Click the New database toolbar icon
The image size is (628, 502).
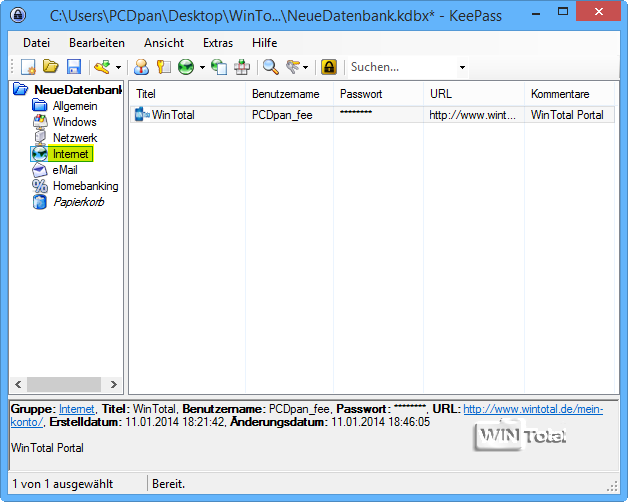[x=28, y=67]
